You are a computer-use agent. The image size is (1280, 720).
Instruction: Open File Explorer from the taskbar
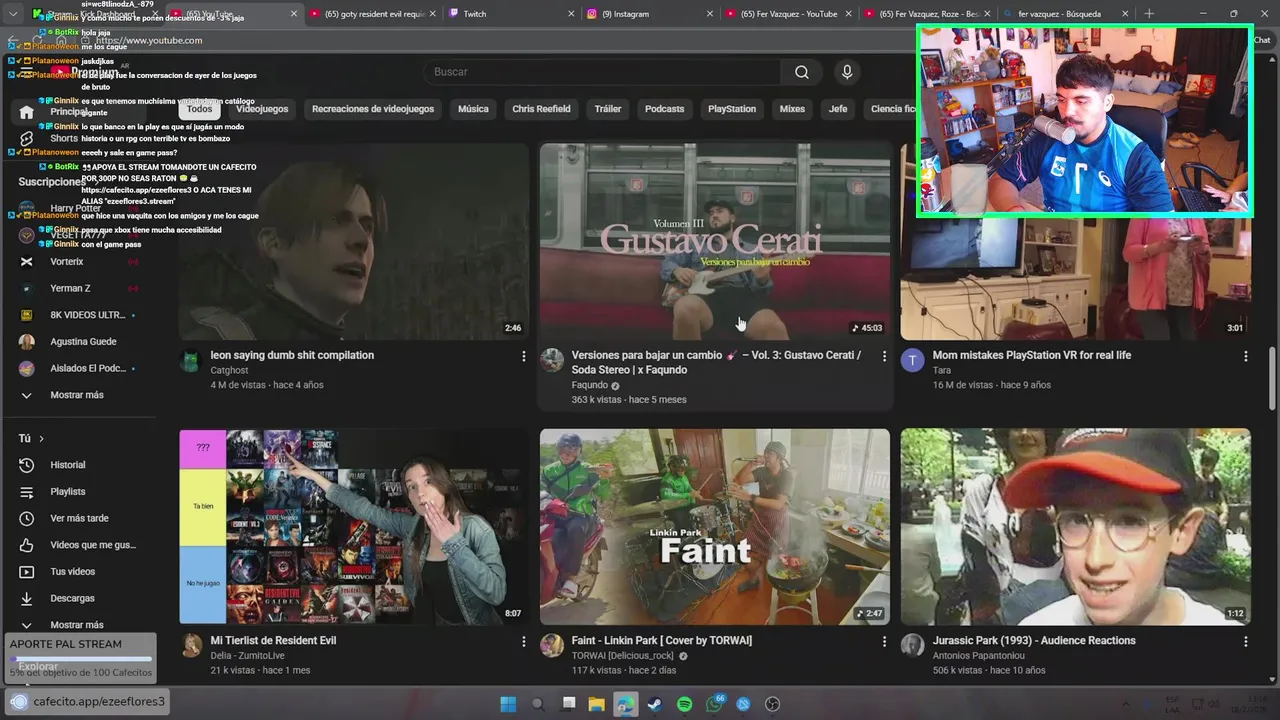click(x=596, y=704)
